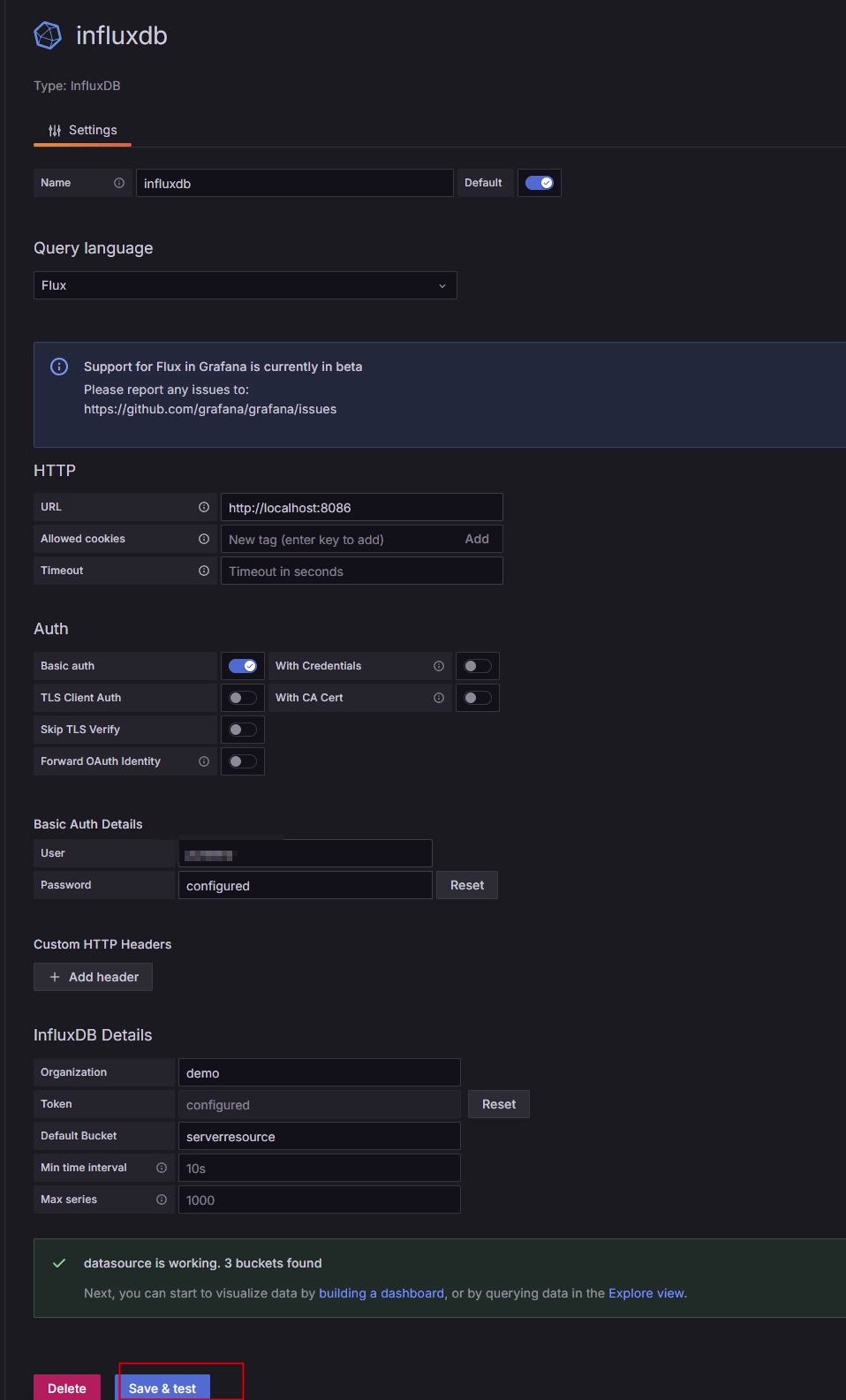Click the 'Type: InfluxDB' text

pyautogui.click(x=77, y=86)
